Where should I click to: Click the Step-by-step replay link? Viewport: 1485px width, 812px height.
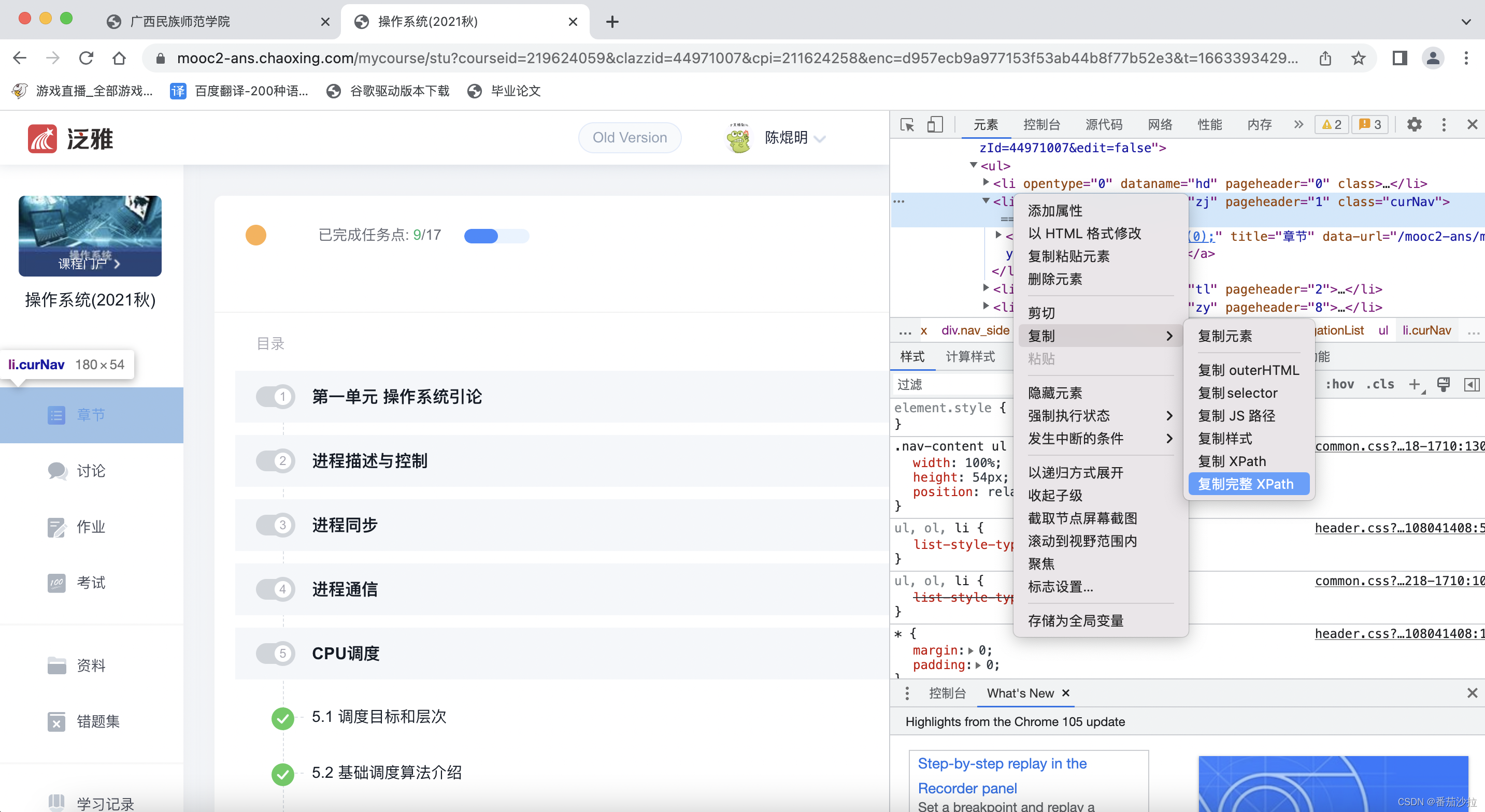tap(1002, 775)
